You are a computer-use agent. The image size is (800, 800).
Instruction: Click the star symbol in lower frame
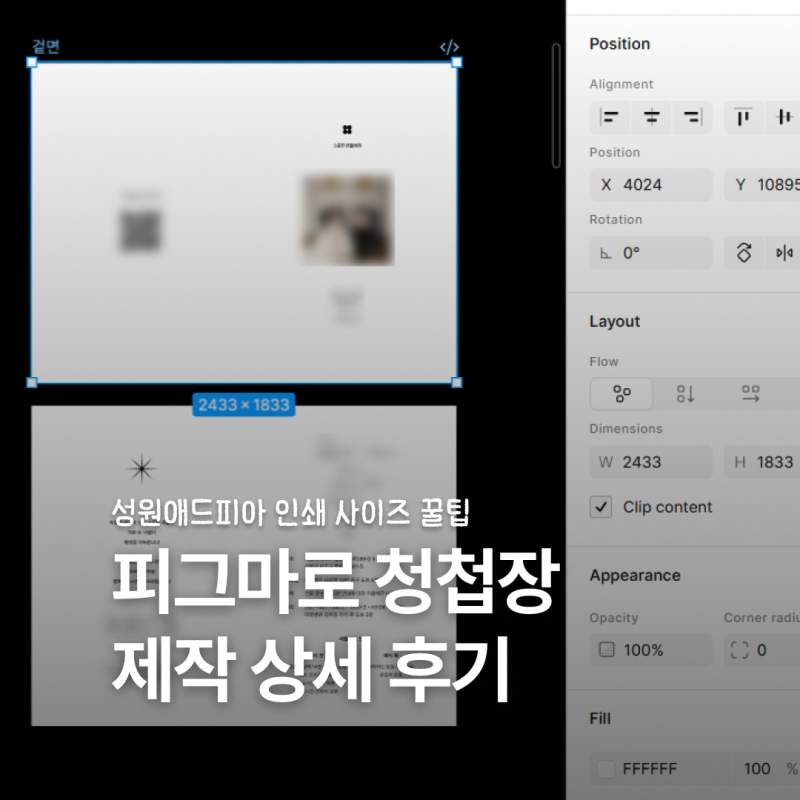(x=141, y=468)
